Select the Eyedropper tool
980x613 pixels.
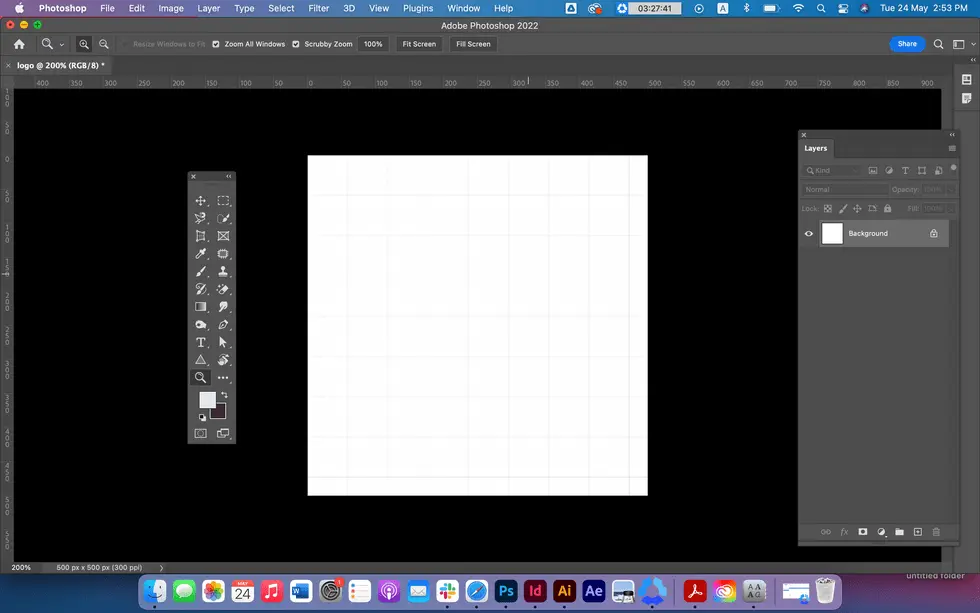[x=201, y=254]
